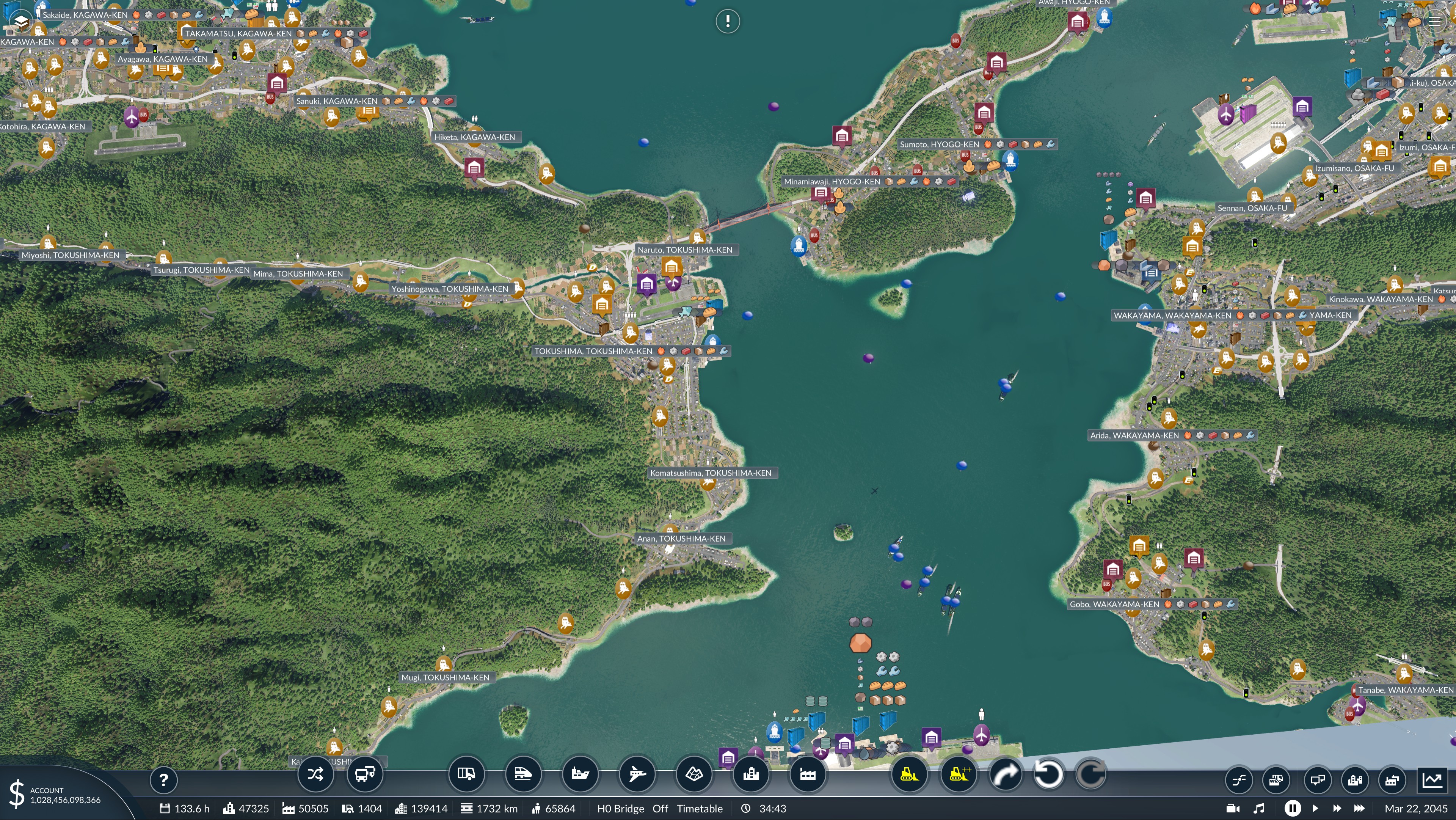Set game speed to triple fast-forward
Screen dimensions: 1456x820
(x=1359, y=808)
